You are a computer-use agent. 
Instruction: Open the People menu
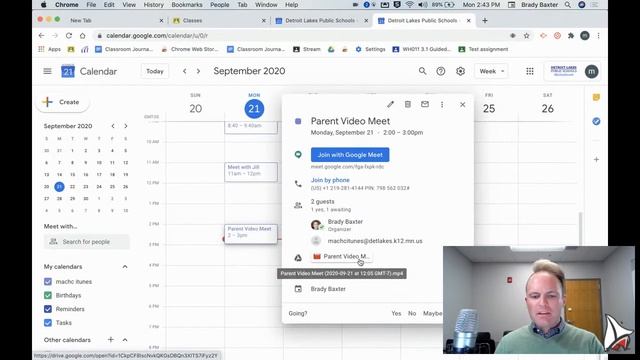[x=220, y=5]
